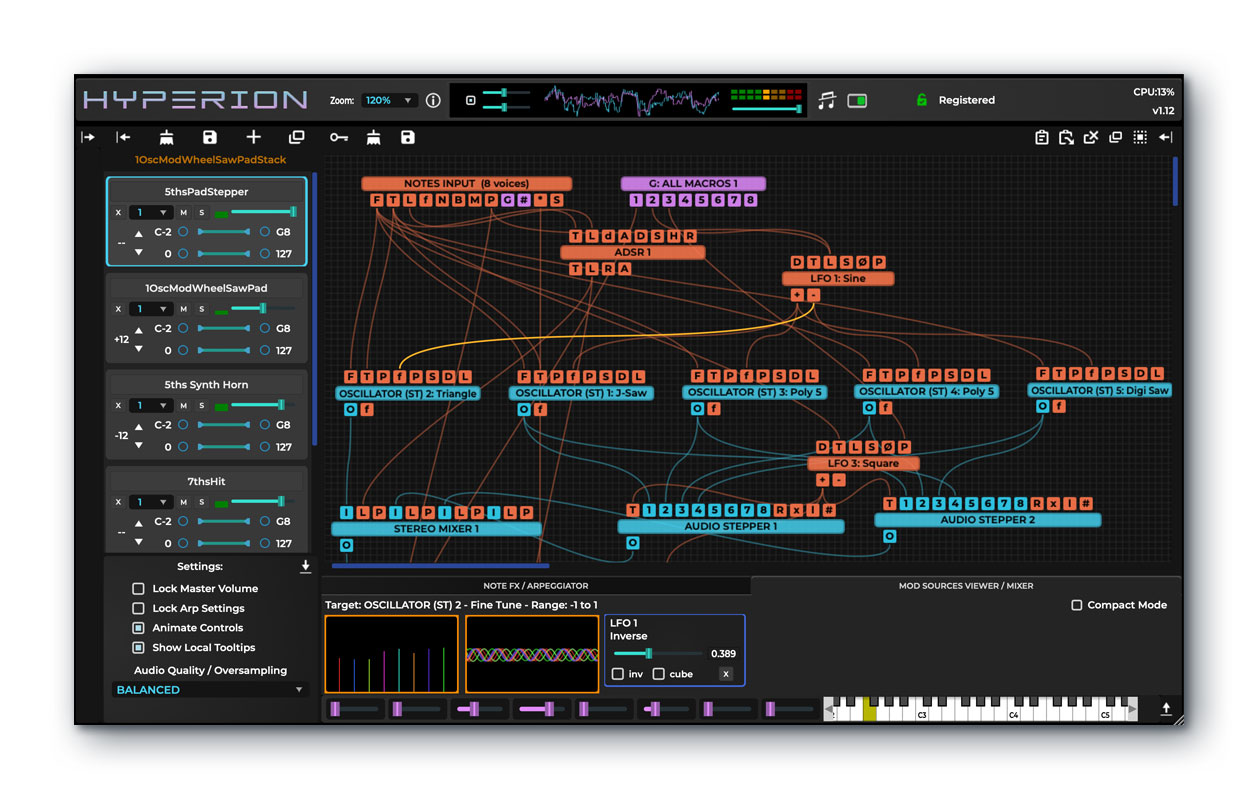The height and width of the screenshot is (790, 1258).
Task: Remove the 5thsPadStepper layer with its X
Action: pyautogui.click(x=118, y=212)
